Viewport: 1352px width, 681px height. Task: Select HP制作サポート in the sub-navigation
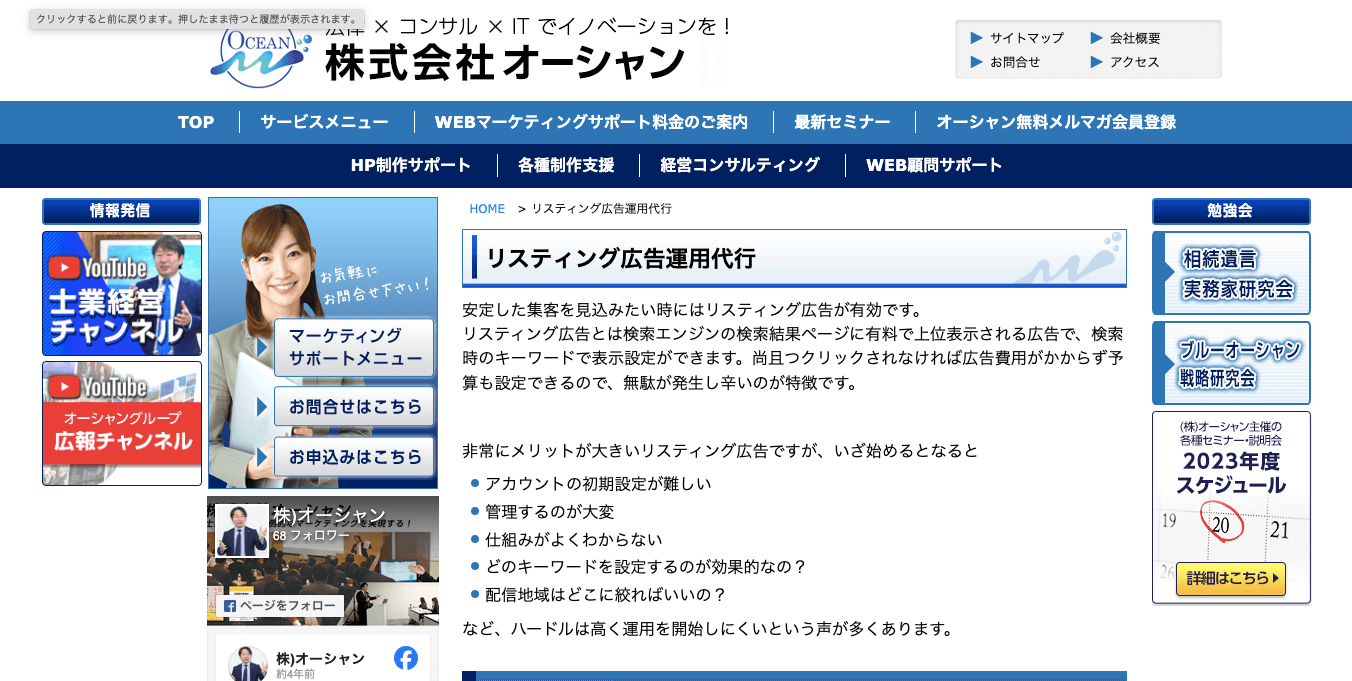410,165
